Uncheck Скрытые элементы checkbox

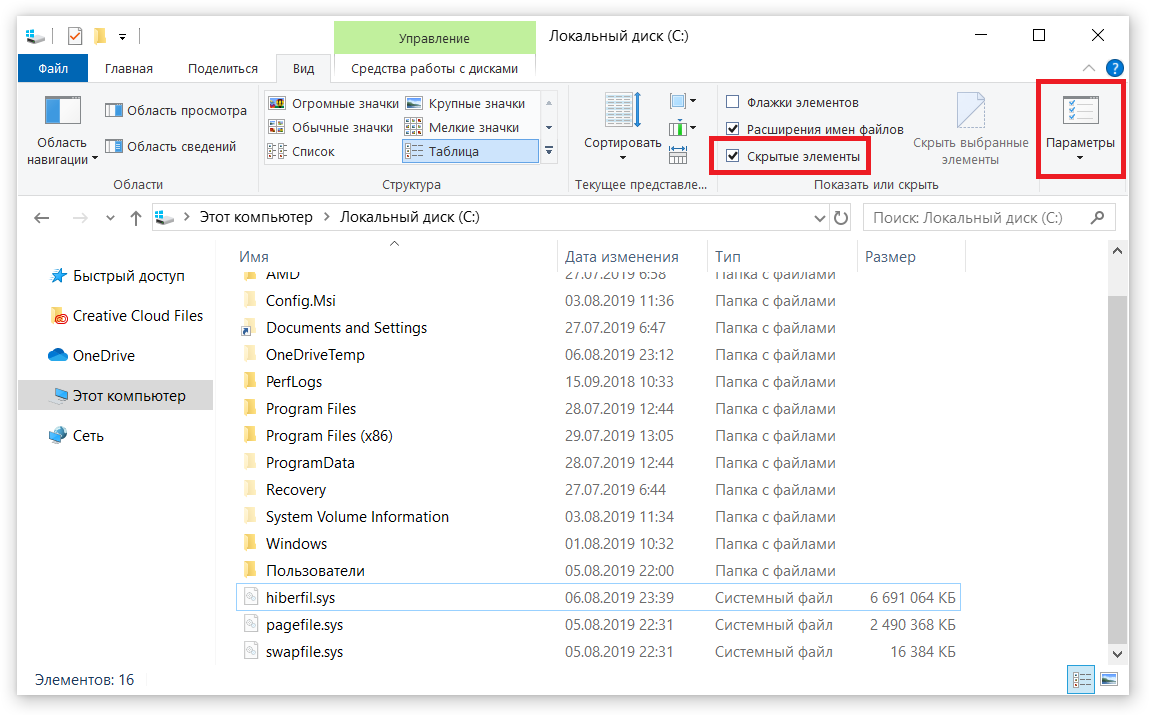coord(733,156)
